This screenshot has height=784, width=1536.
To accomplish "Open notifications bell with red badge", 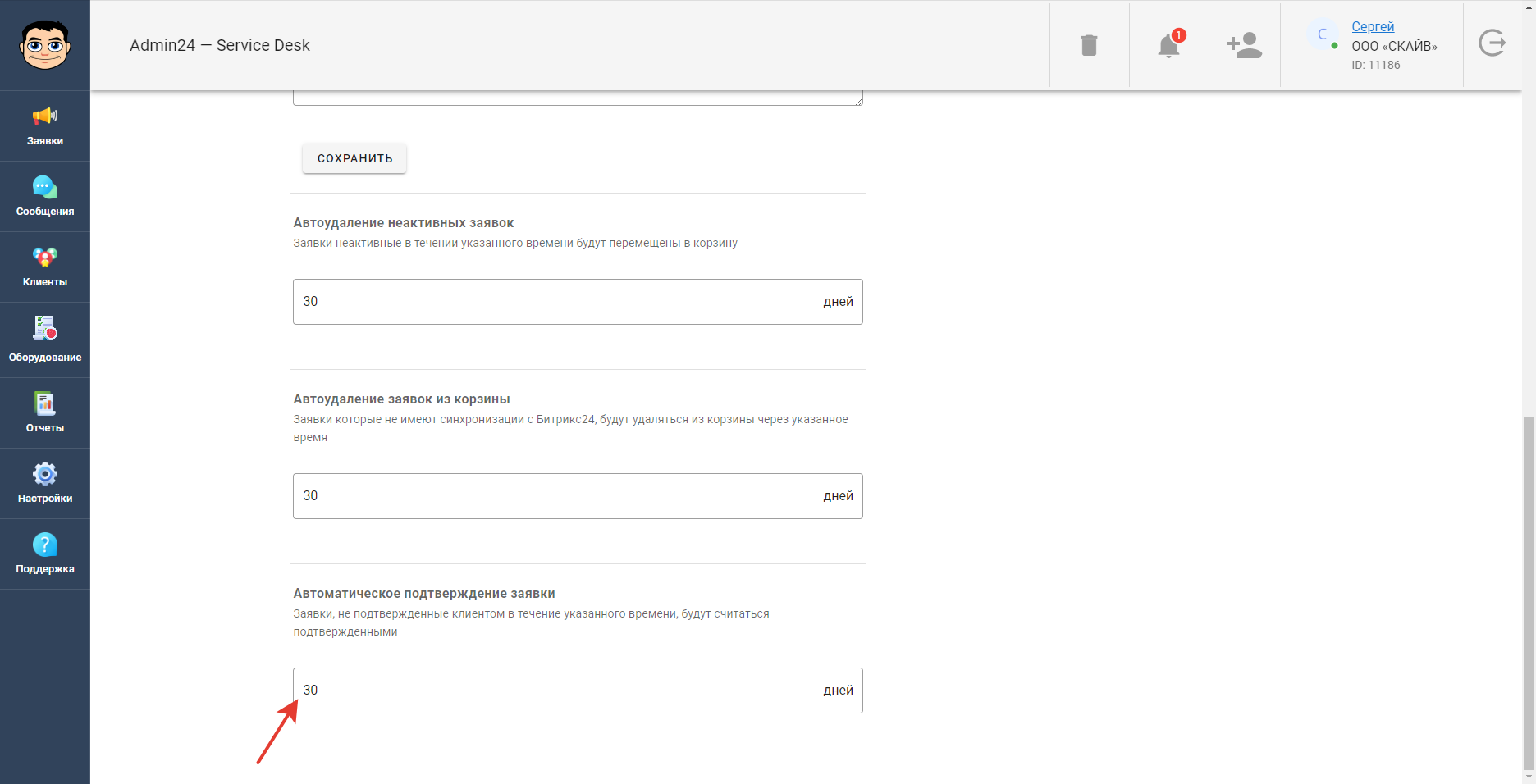I will pyautogui.click(x=1169, y=44).
